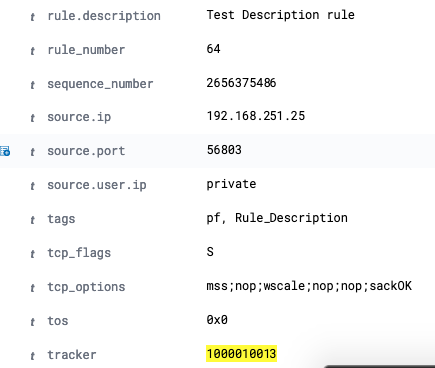
Task: Select the tcp_flags field name
Action: pyautogui.click(x=79, y=253)
